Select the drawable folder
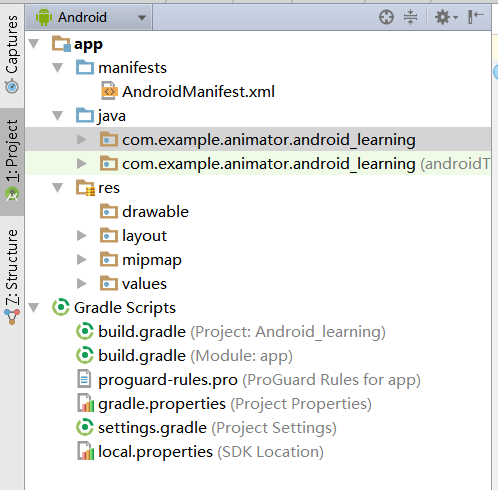The image size is (498, 490). point(144,211)
